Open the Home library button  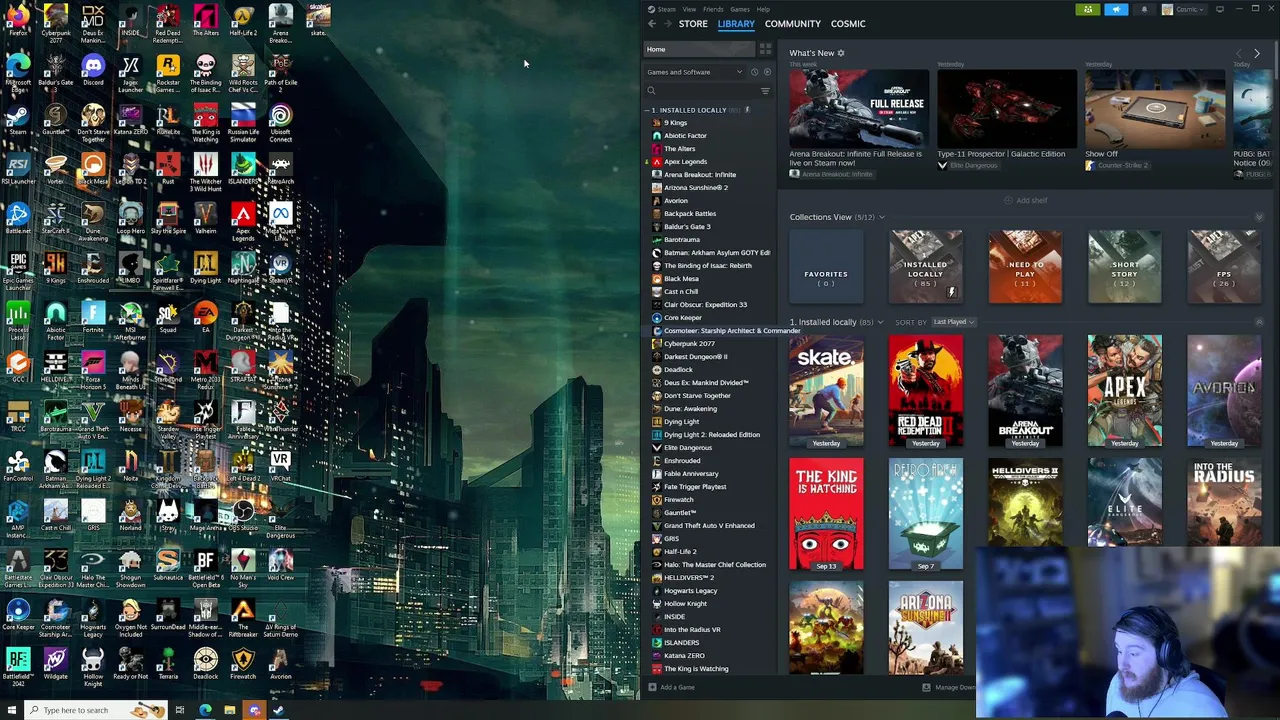[699, 49]
